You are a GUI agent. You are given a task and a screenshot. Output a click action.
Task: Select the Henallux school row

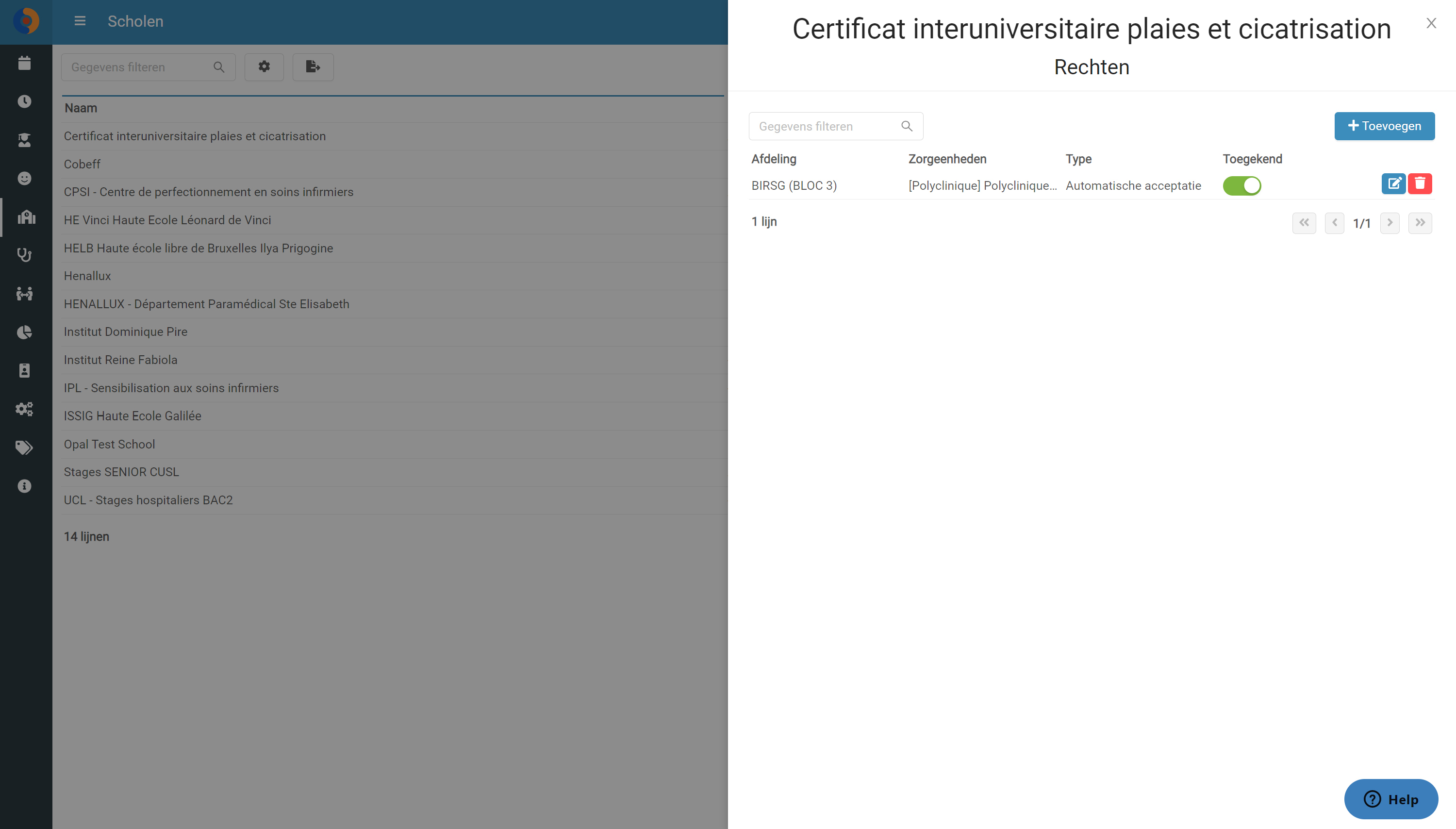click(393, 276)
